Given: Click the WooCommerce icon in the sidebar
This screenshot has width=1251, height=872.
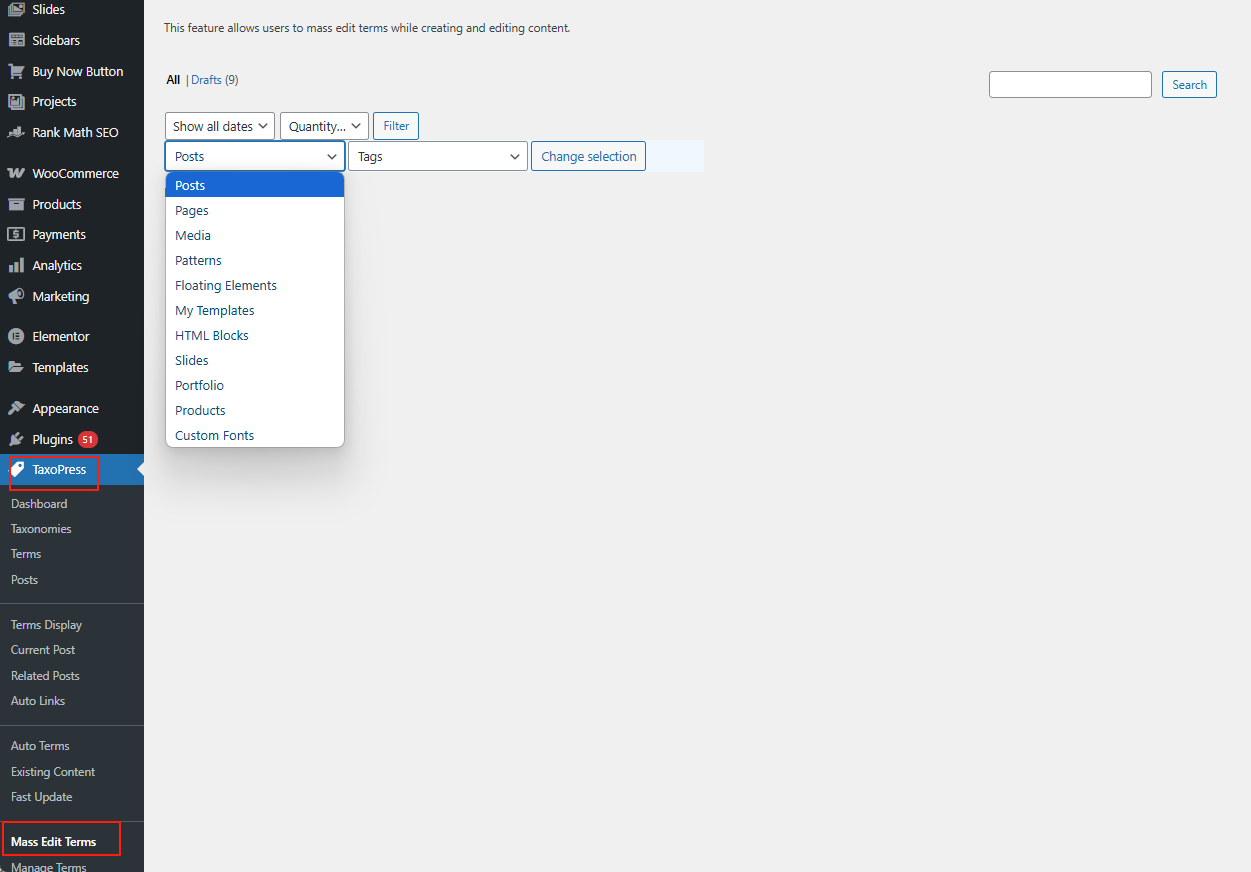Looking at the screenshot, I should (16, 173).
